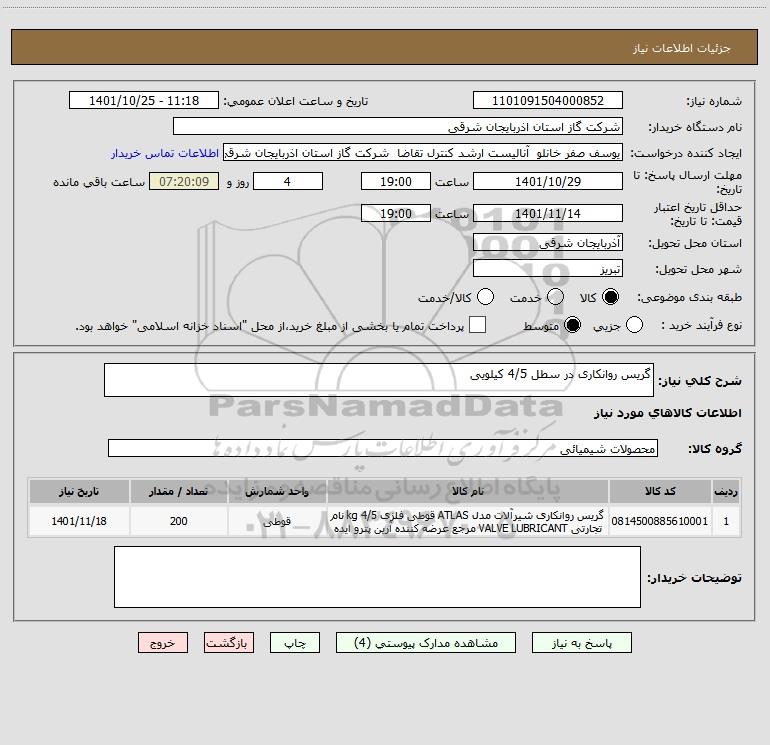Click the need number field 1101091504000852
This screenshot has width=770, height=745.
(x=548, y=101)
